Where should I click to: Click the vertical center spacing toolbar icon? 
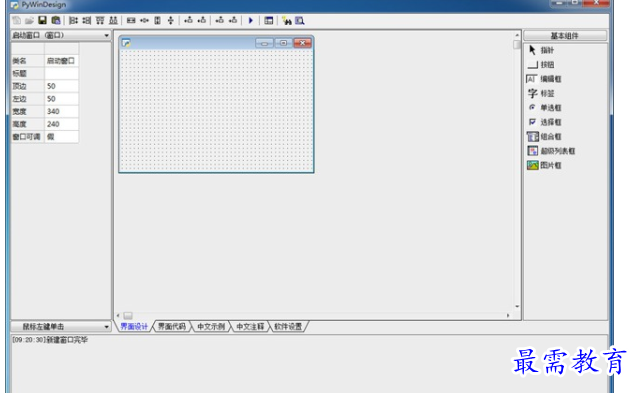click(x=170, y=20)
